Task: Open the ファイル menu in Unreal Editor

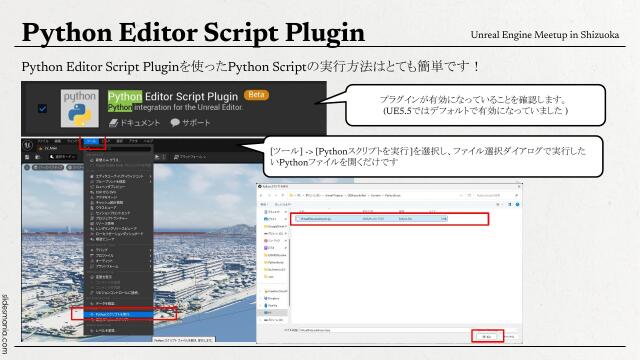Action: pos(43,141)
